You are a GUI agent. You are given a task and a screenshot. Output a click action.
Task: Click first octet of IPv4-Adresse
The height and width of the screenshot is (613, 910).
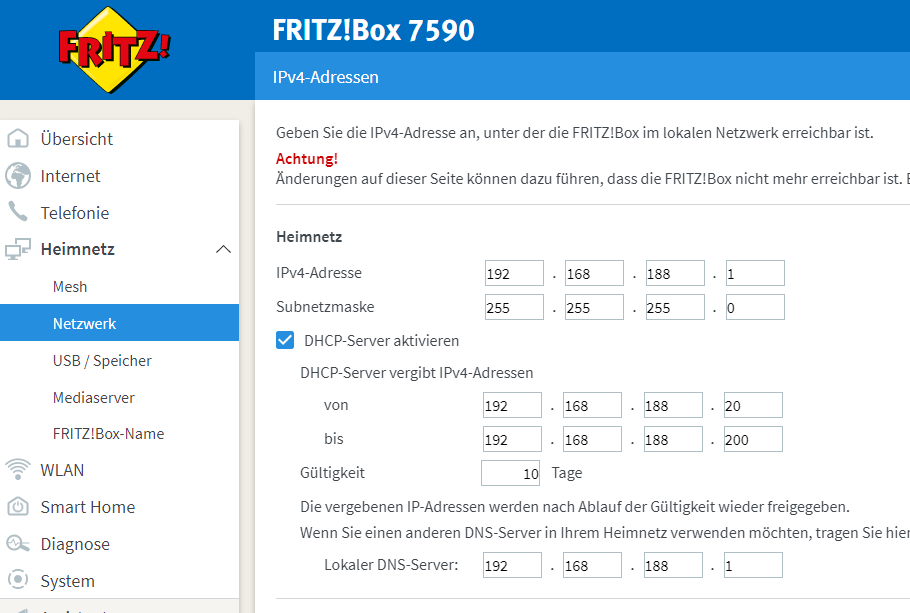[514, 273]
